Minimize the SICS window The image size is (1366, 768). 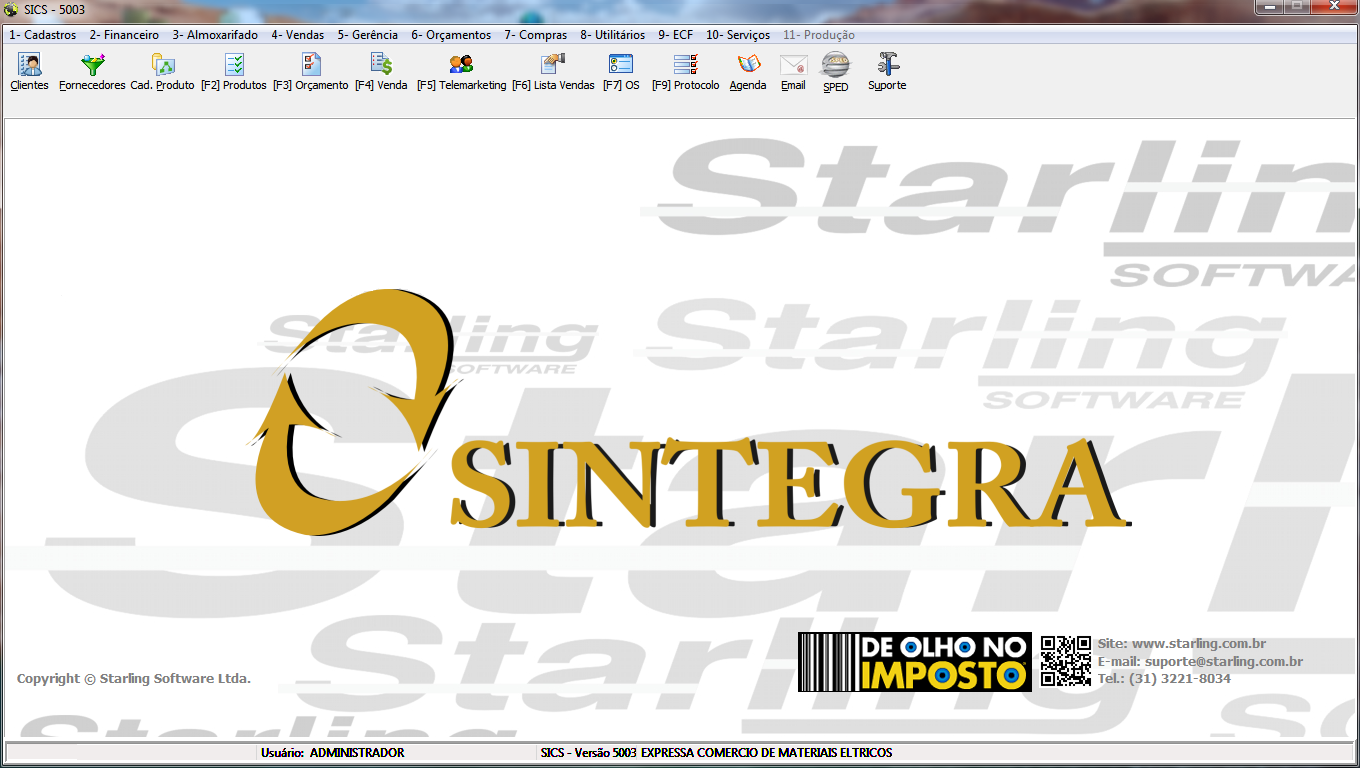tap(1270, 7)
